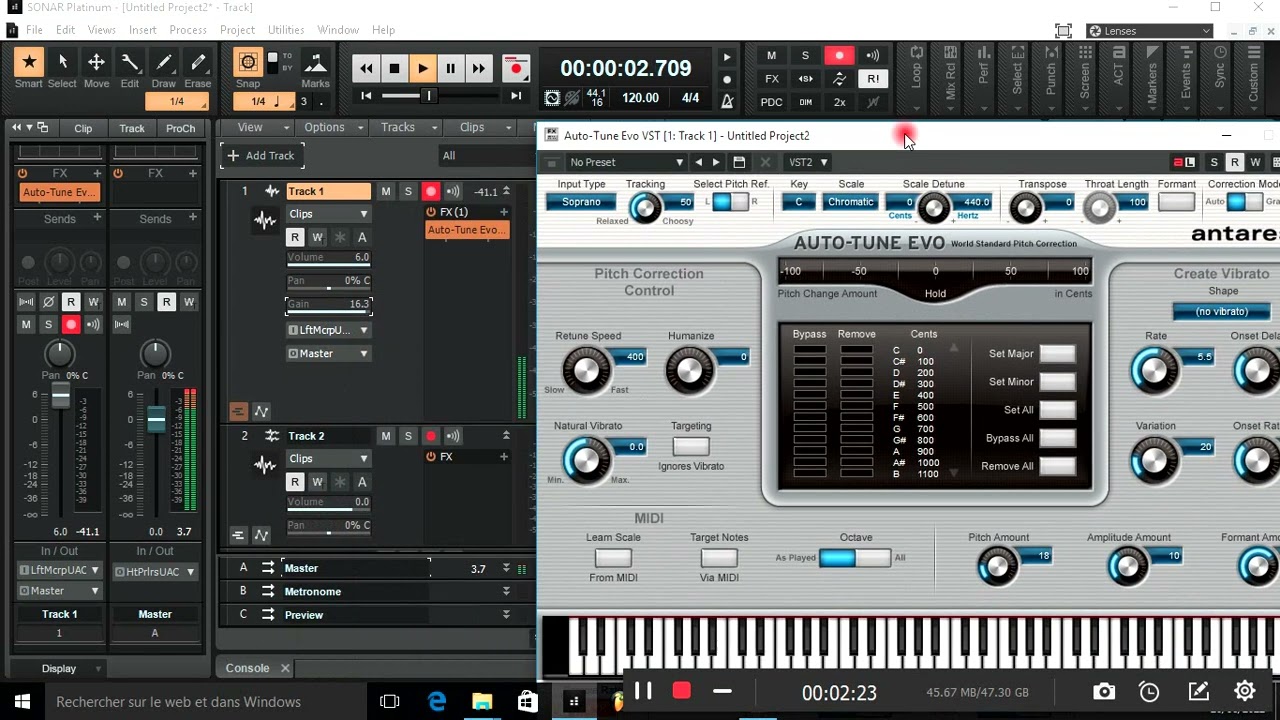Viewport: 1280px width, 720px height.
Task: Open the File menu
Action: click(x=34, y=30)
